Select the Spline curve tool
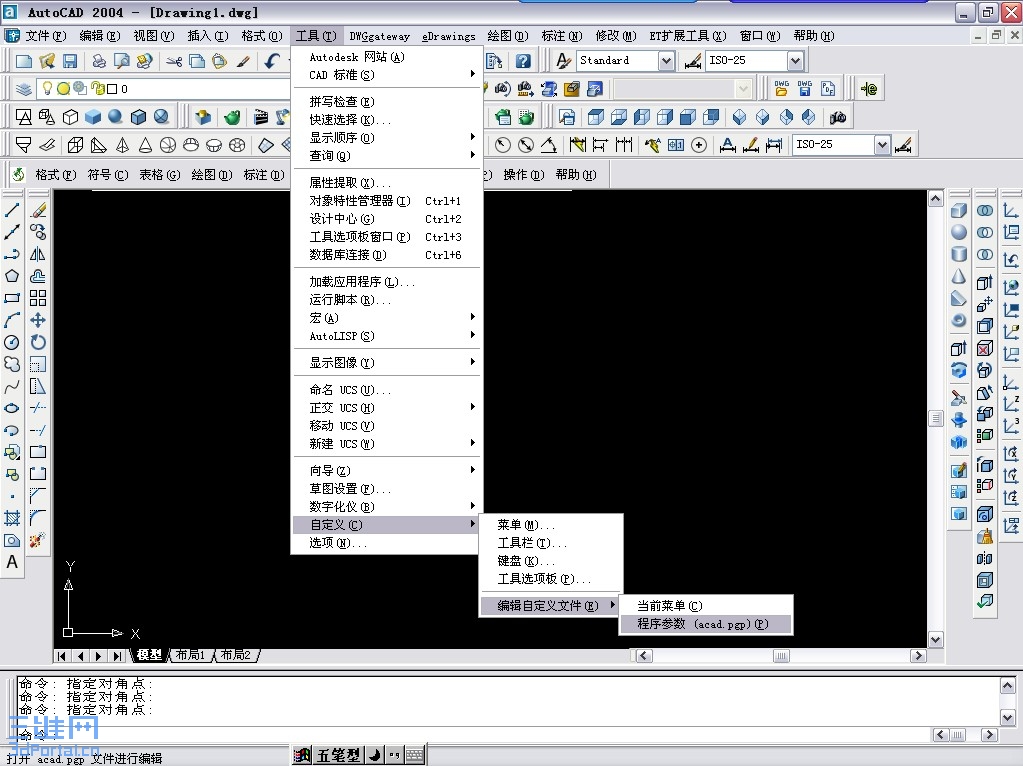This screenshot has height=766, width=1023. [x=12, y=386]
